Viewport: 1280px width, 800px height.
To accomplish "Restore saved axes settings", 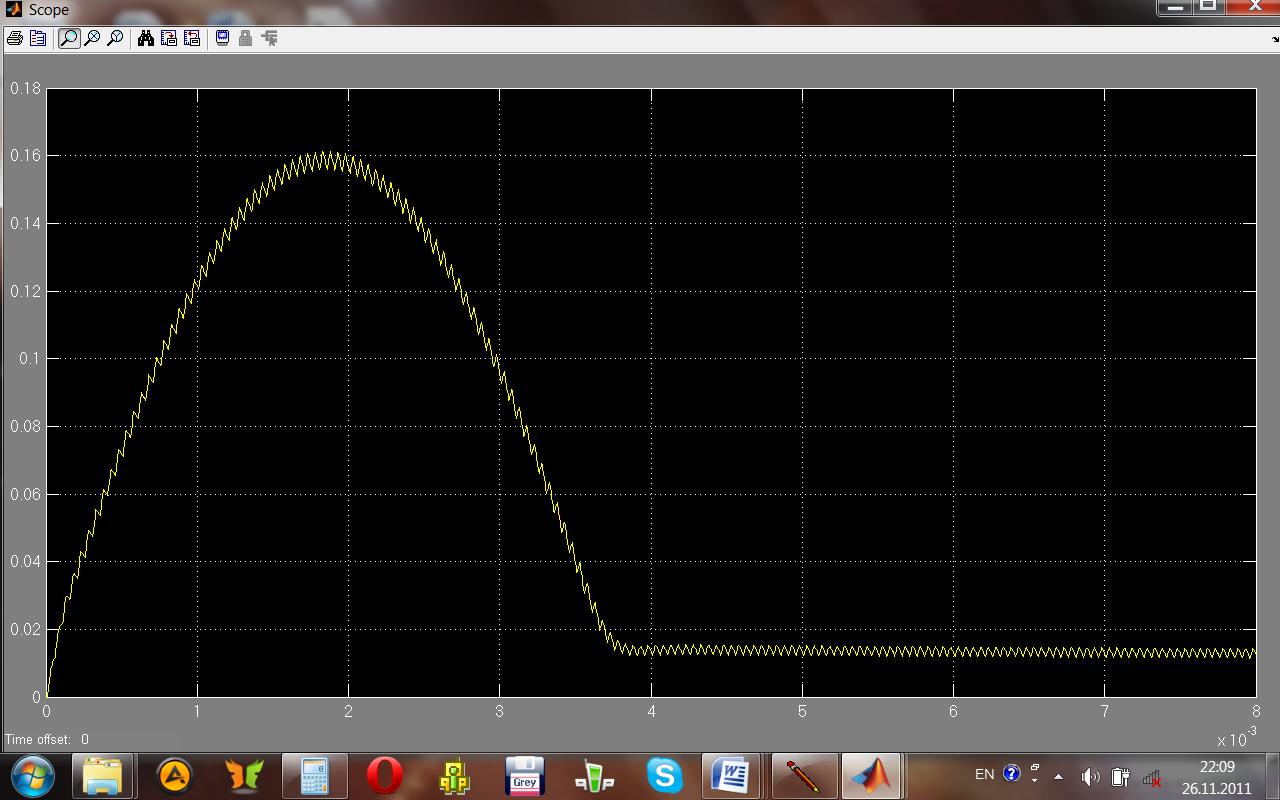I will click(191, 39).
